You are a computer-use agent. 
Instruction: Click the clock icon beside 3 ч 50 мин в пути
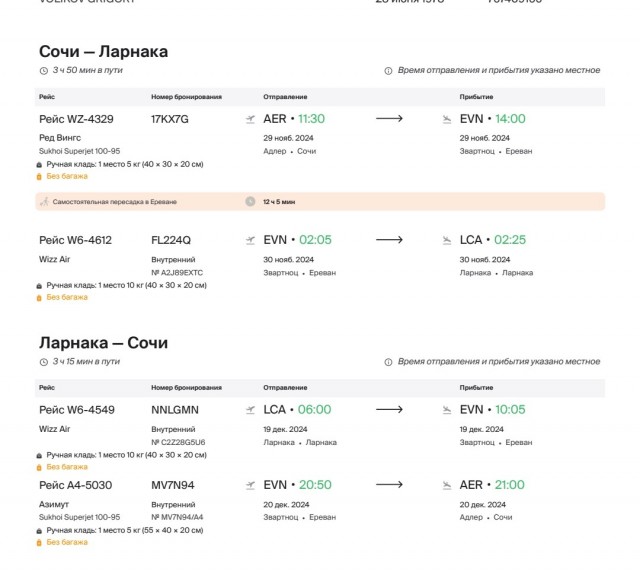pos(44,71)
